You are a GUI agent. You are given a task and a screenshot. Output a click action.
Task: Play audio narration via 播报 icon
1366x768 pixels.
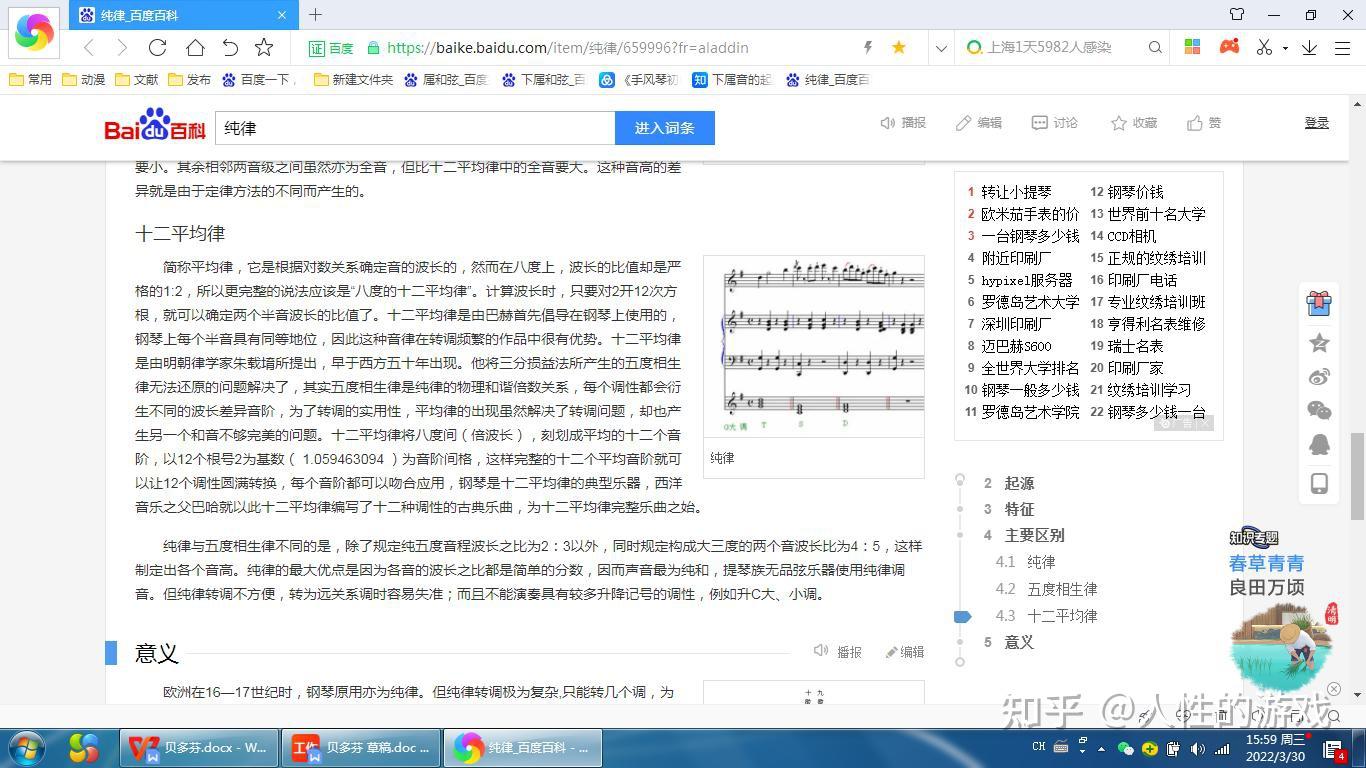pyautogui.click(x=901, y=122)
